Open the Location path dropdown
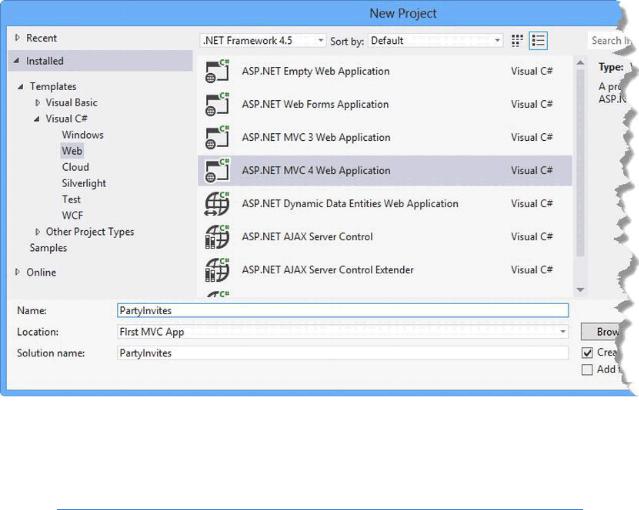This screenshot has height=510, width=639. coord(563,331)
